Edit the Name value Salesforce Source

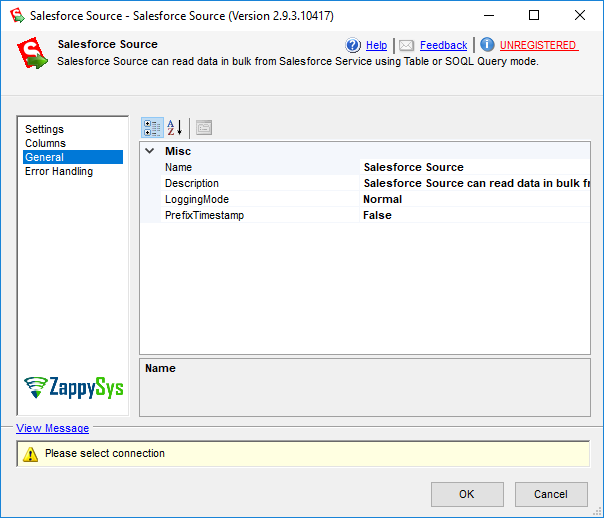click(x=475, y=167)
